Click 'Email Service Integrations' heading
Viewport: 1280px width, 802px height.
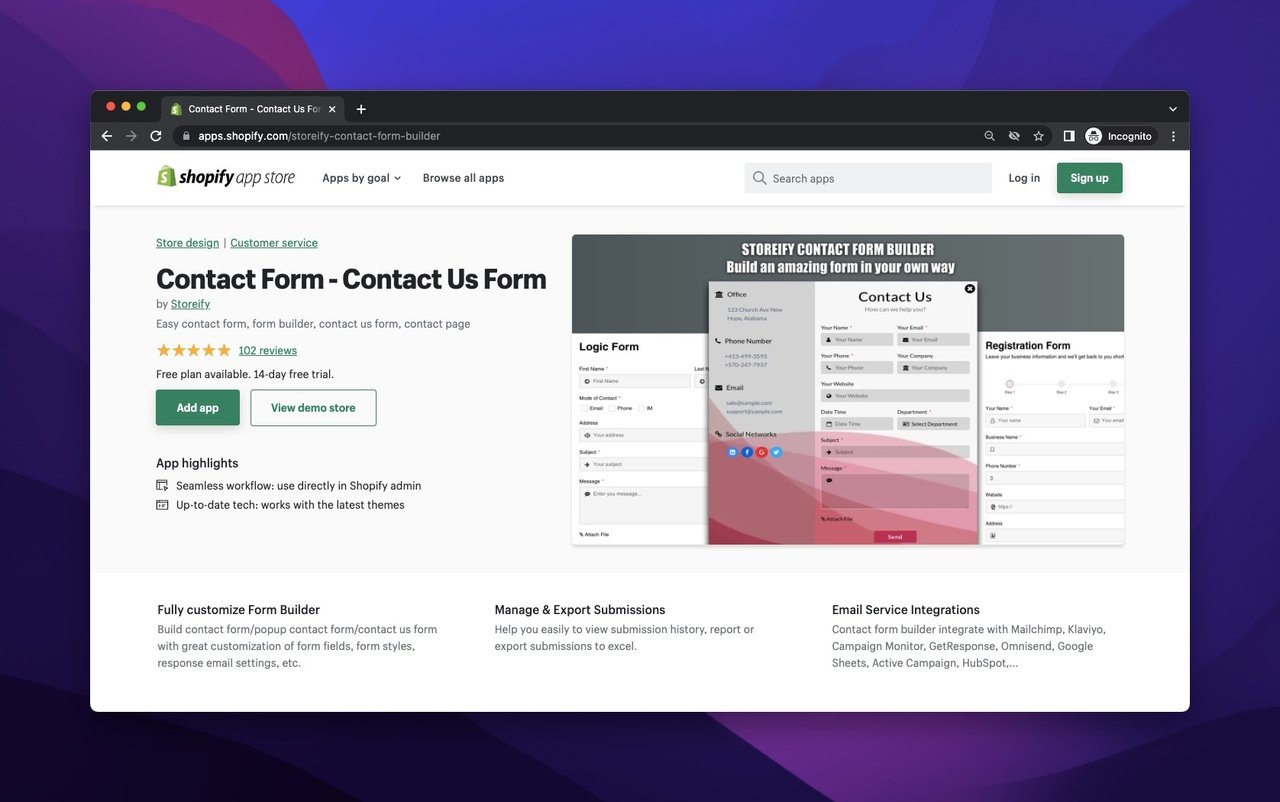[x=906, y=610]
